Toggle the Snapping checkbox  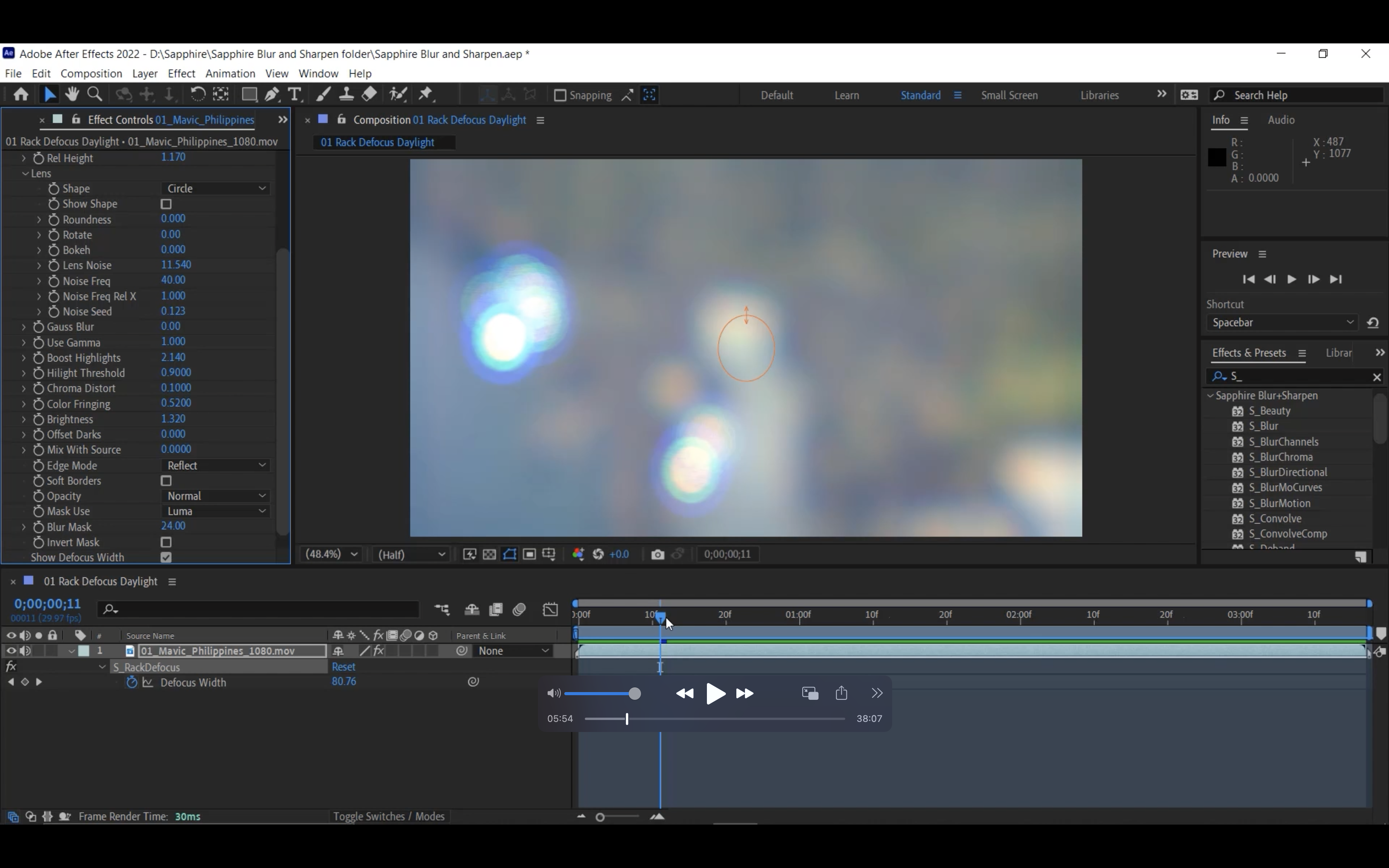560,95
